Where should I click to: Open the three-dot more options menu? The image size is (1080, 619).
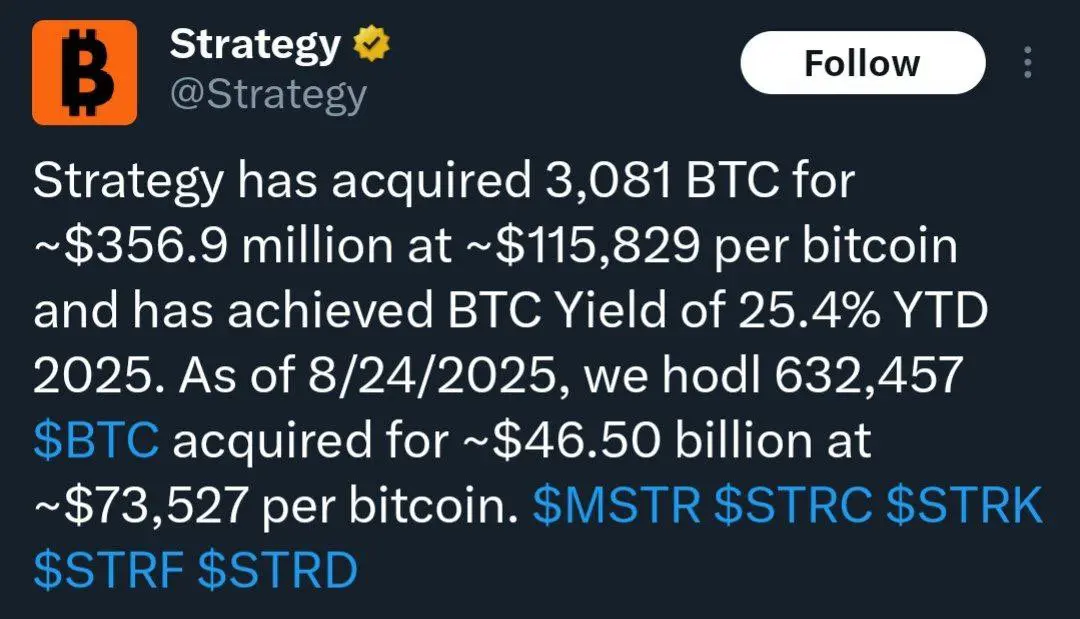tap(1028, 63)
